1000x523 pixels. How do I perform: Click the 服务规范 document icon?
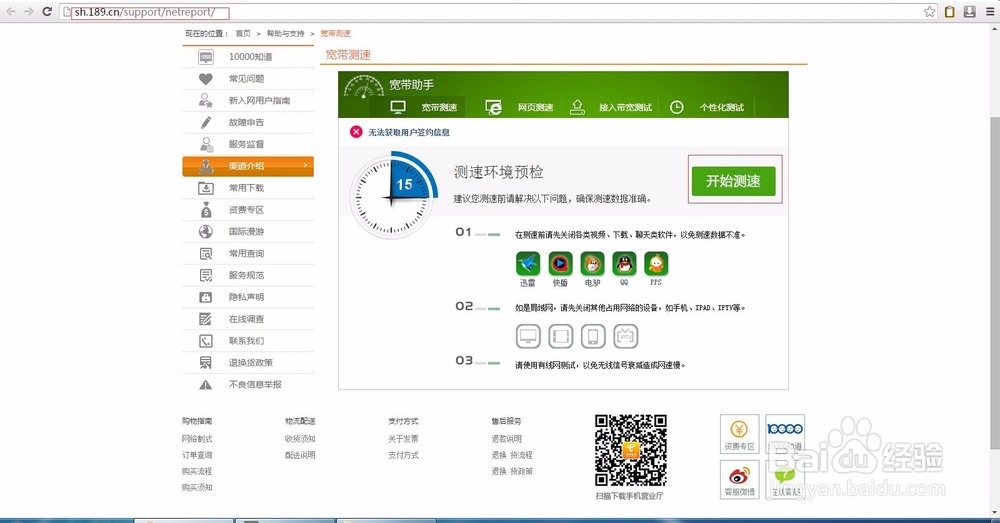point(205,275)
